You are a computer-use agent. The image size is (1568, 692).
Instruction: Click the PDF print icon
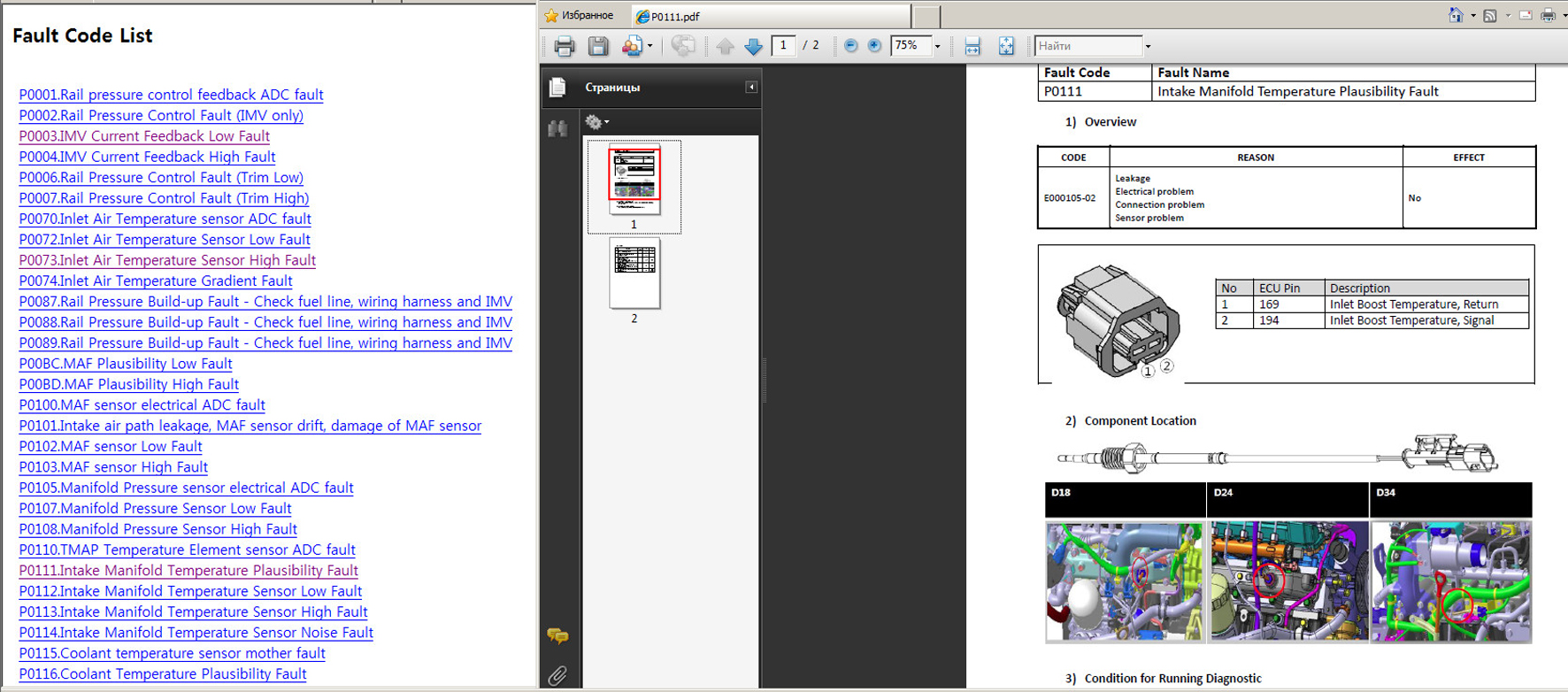[x=564, y=46]
